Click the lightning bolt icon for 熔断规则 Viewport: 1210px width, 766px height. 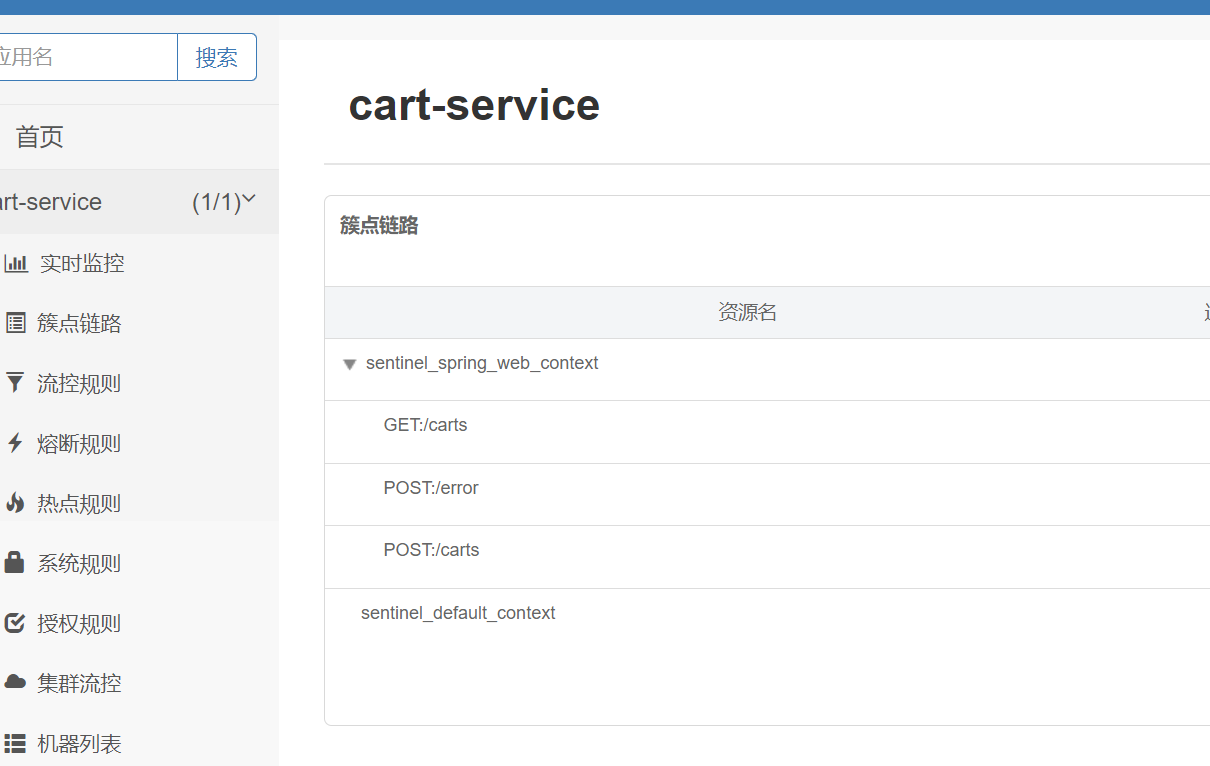tap(15, 443)
